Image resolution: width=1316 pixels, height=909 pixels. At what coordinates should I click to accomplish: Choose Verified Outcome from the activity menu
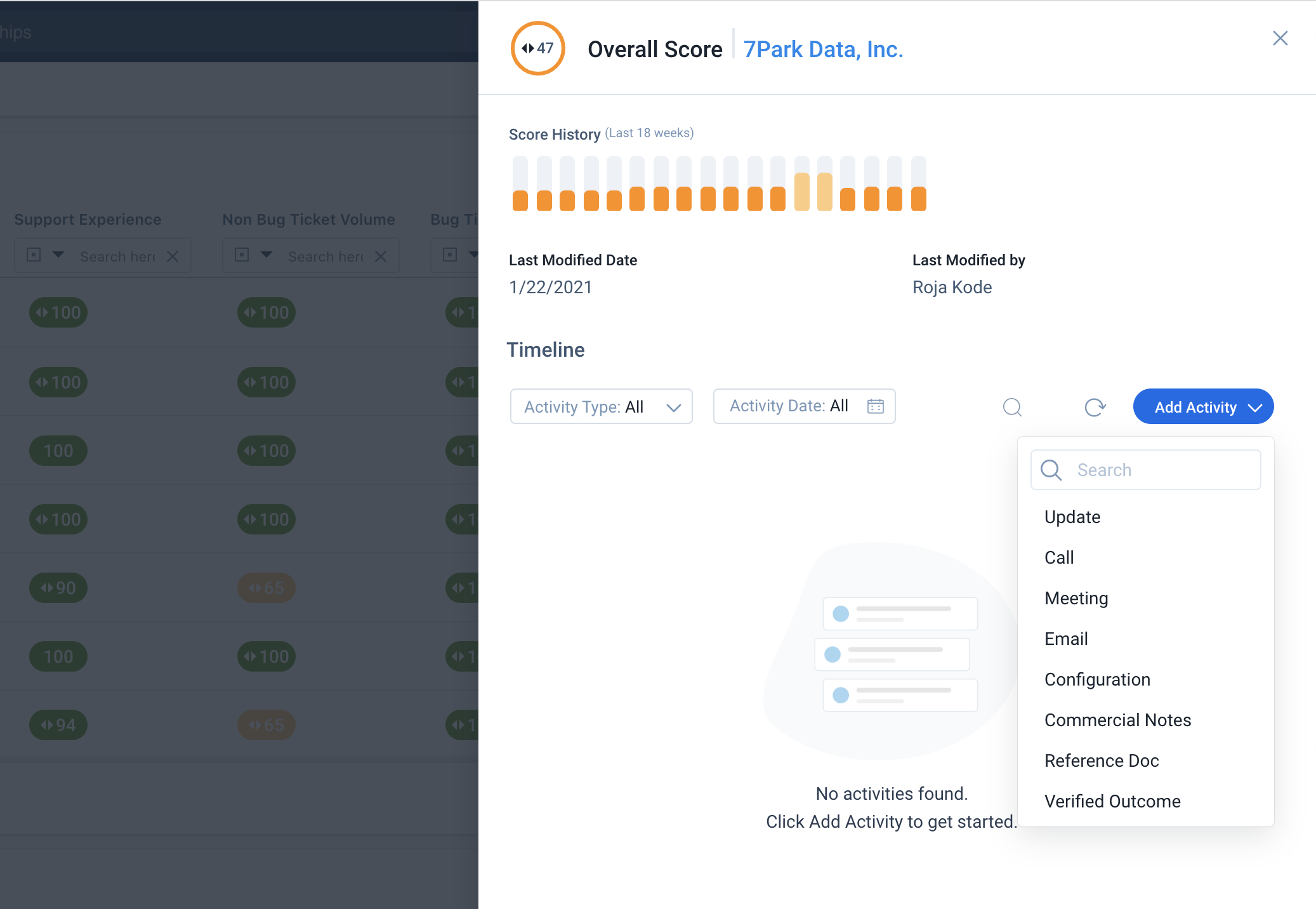(1145, 801)
